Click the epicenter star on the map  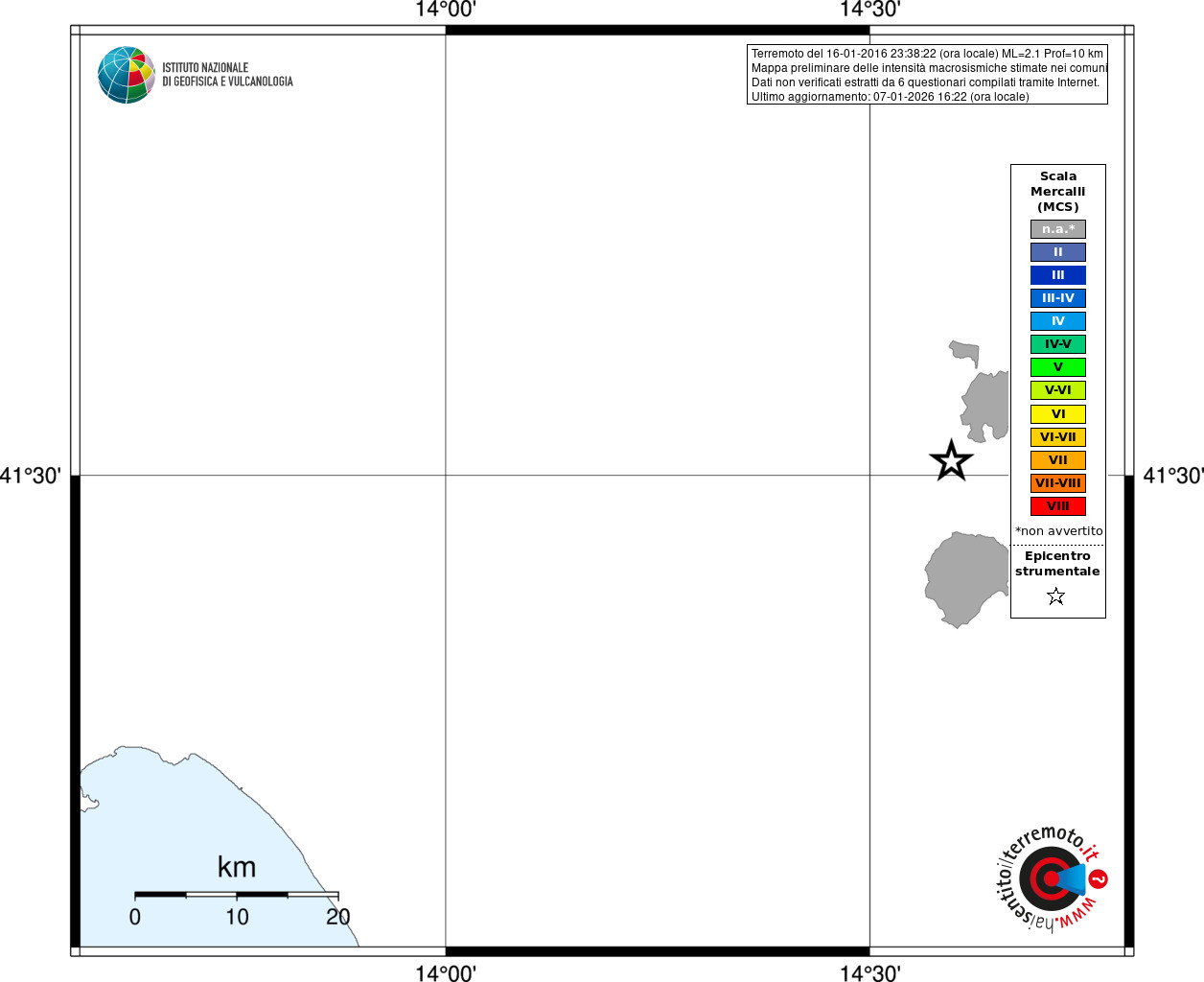[951, 461]
